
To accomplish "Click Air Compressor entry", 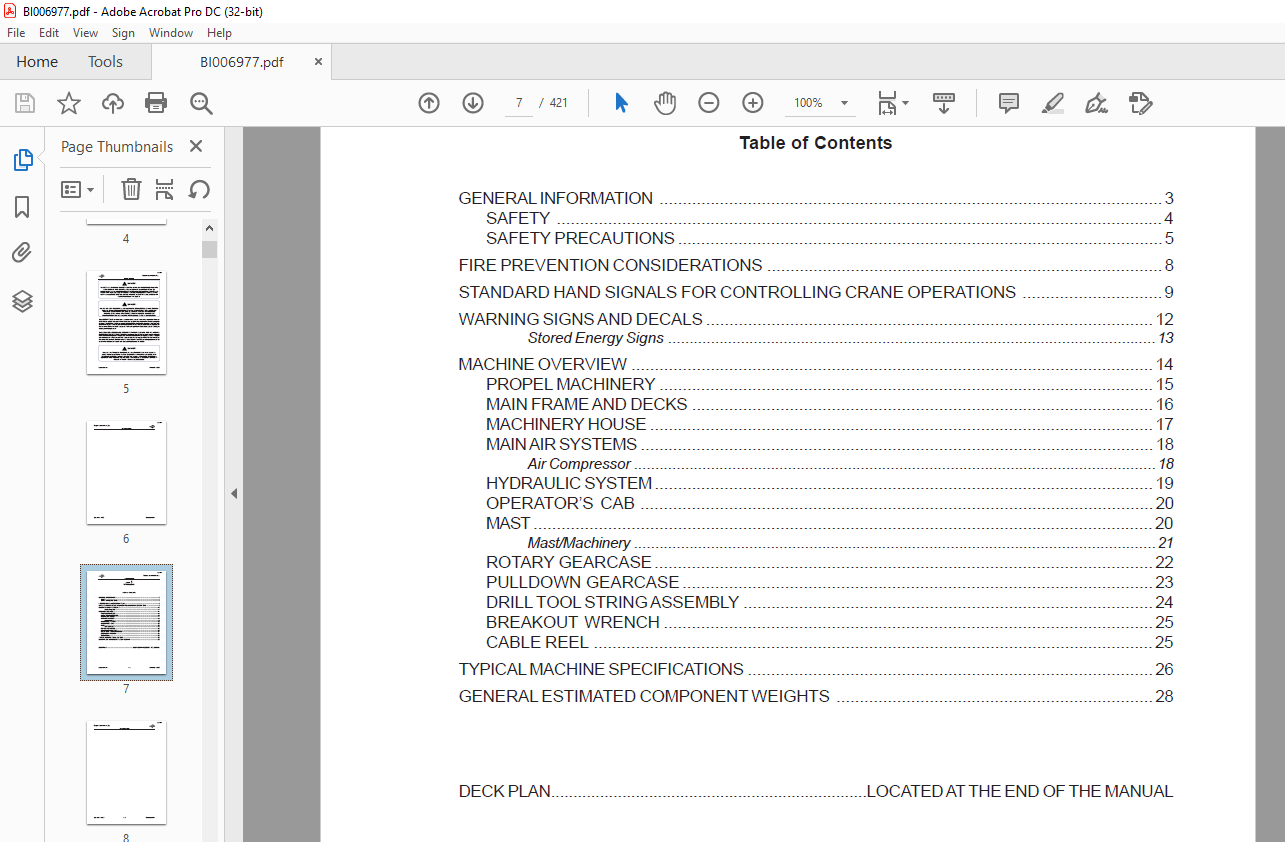I will [850, 464].
